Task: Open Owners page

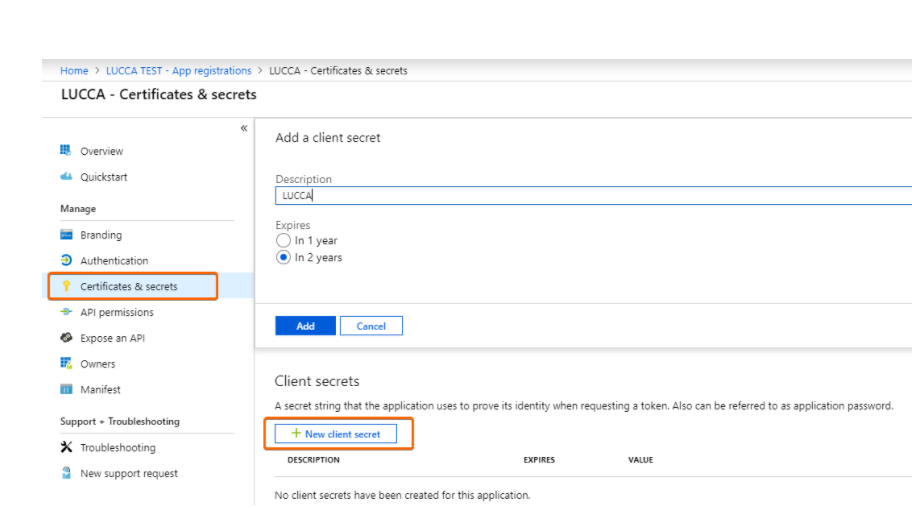Action: pyautogui.click(x=98, y=364)
